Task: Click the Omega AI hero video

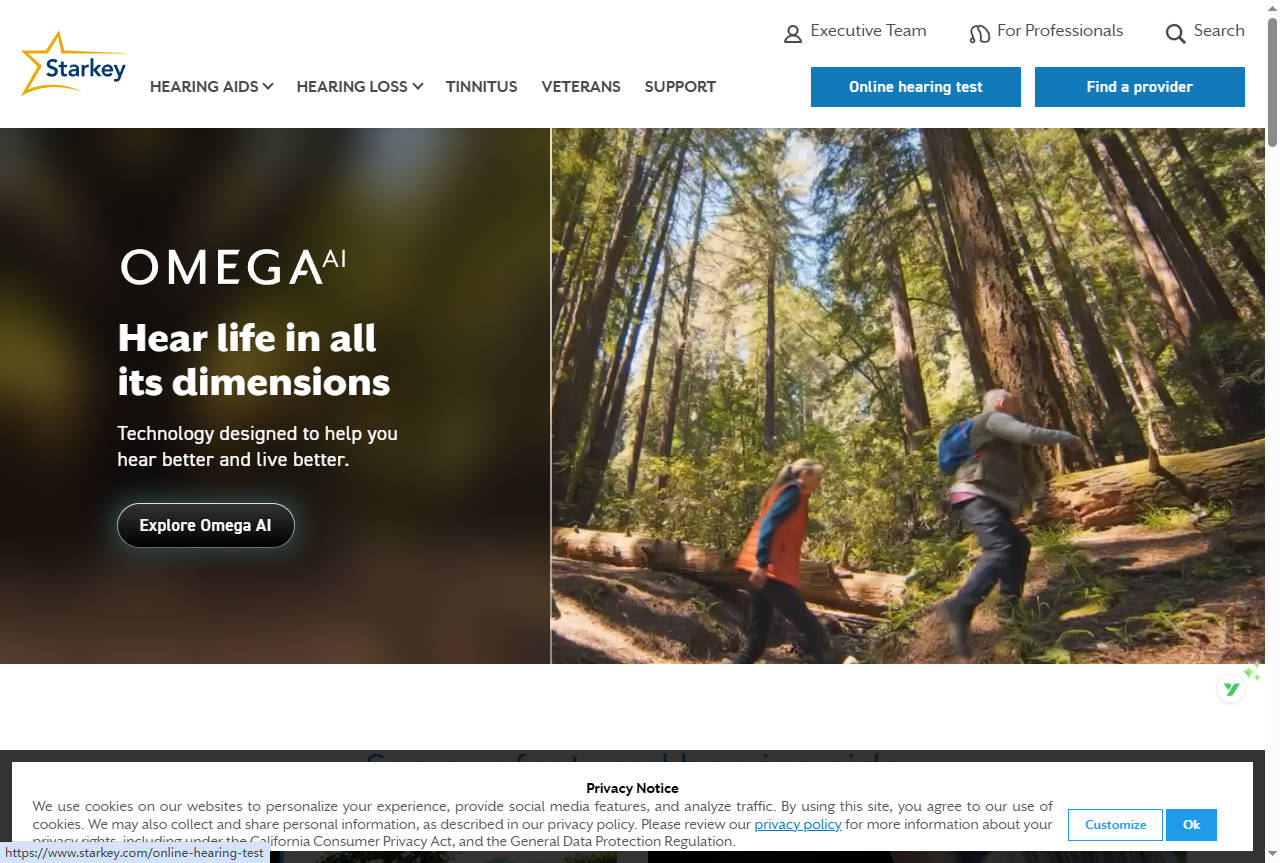Action: coord(907,395)
